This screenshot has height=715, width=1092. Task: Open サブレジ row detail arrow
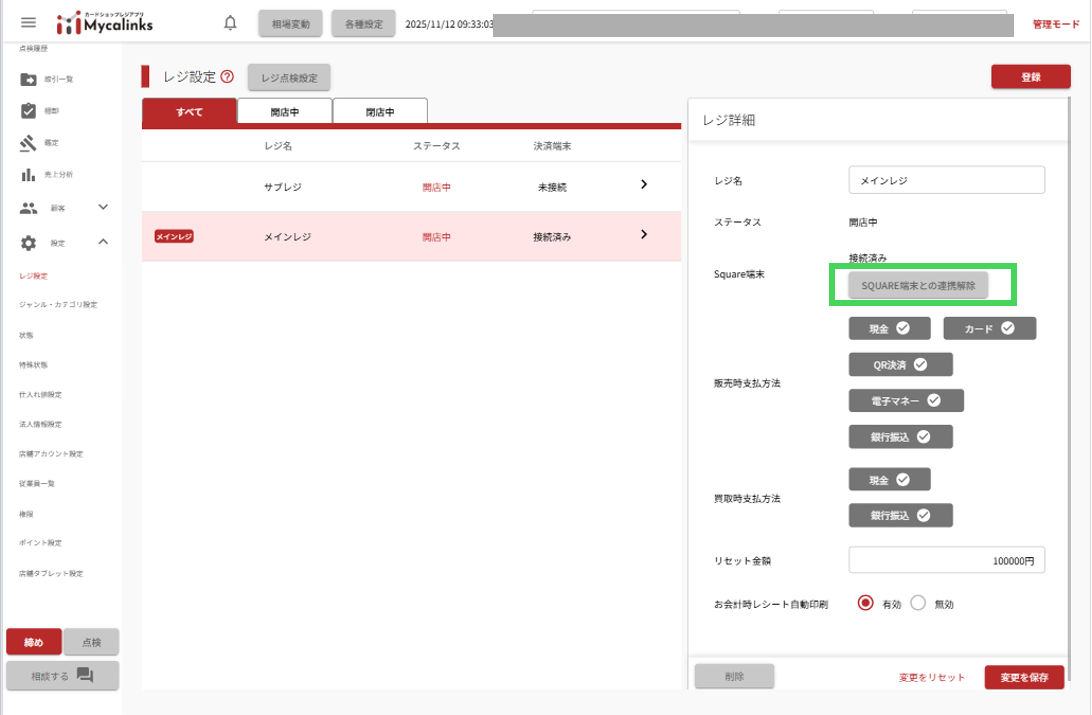pyautogui.click(x=644, y=185)
